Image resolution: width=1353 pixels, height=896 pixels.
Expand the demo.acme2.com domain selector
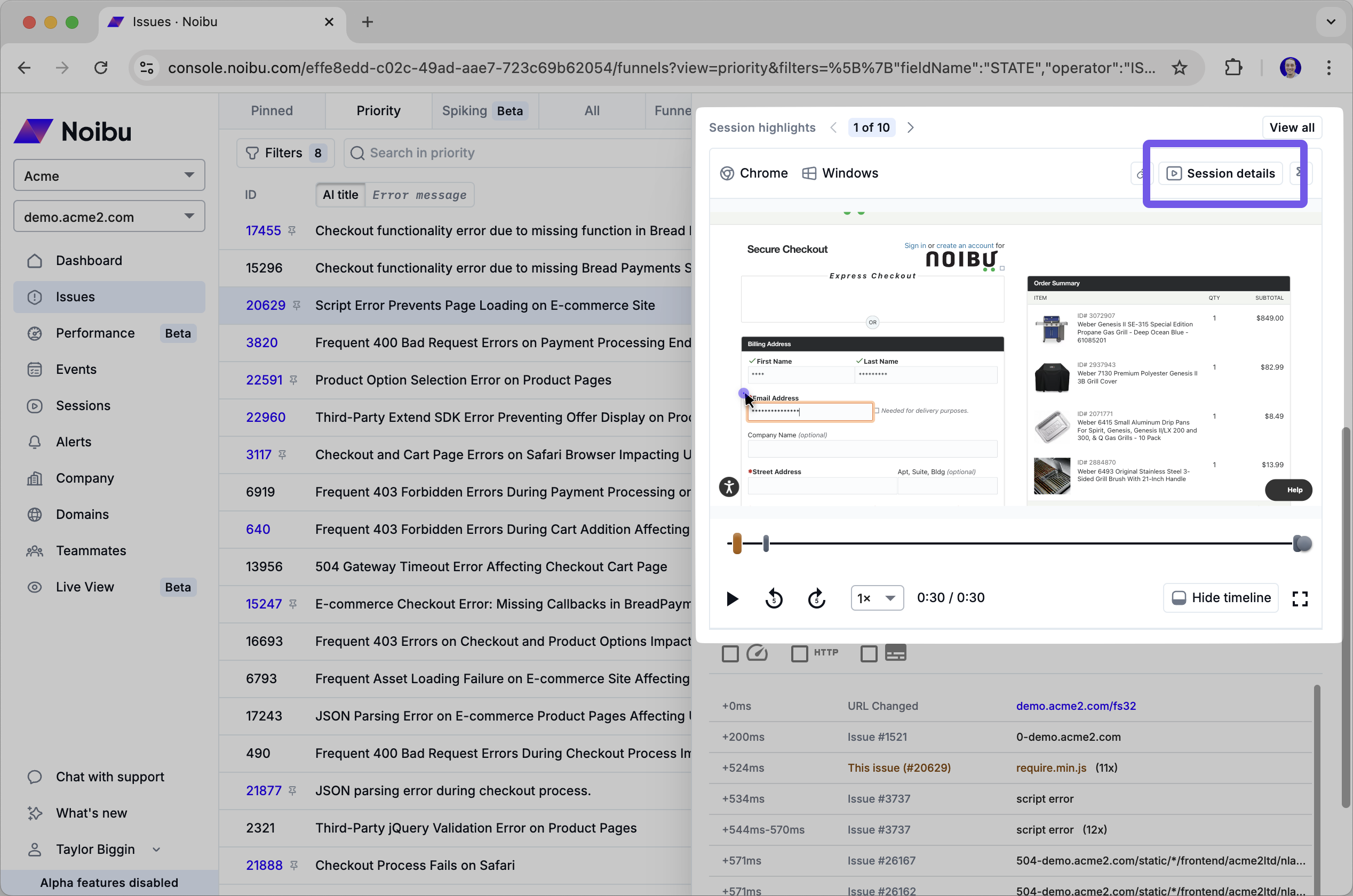(109, 217)
